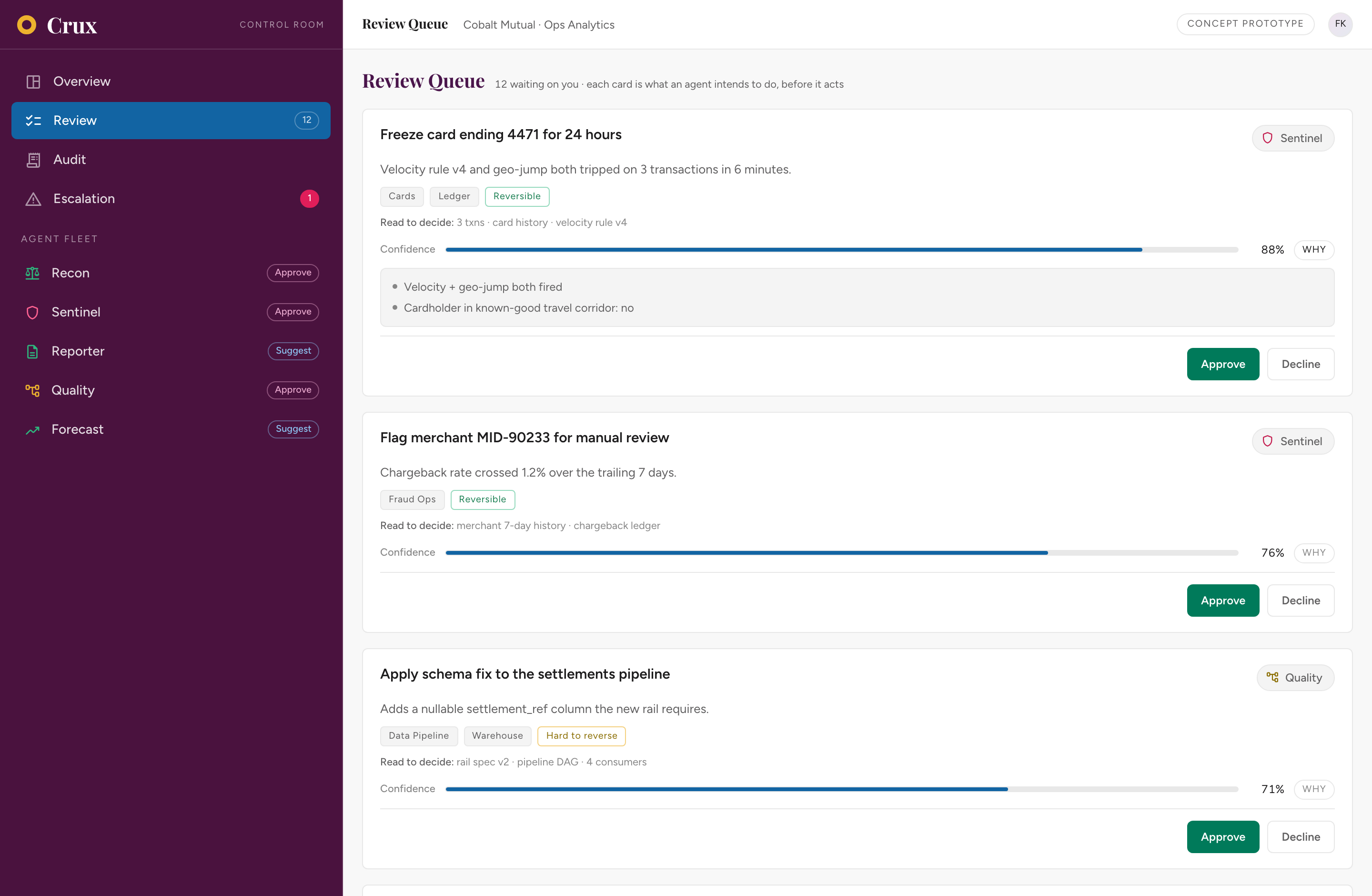Click the 88% confidence bar
Screen dimensions: 1372x896
pos(842,250)
